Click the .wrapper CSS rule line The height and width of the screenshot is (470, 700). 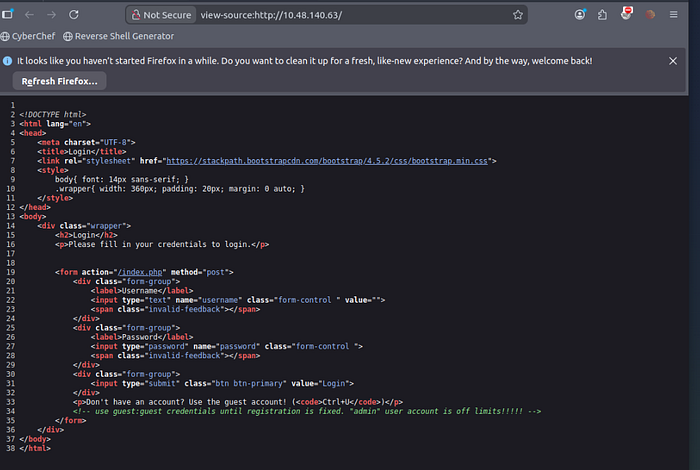pos(180,188)
